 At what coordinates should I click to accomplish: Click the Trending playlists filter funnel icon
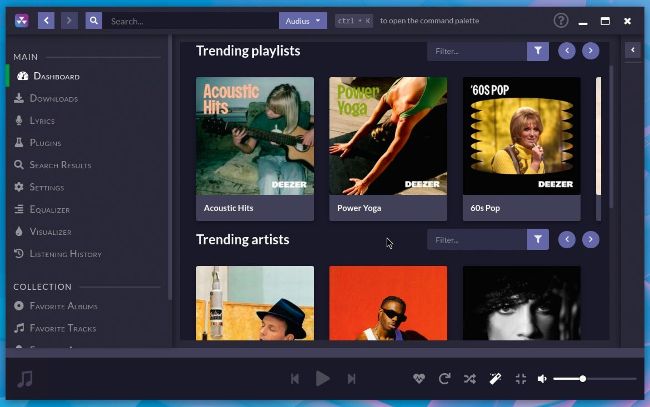pos(538,51)
